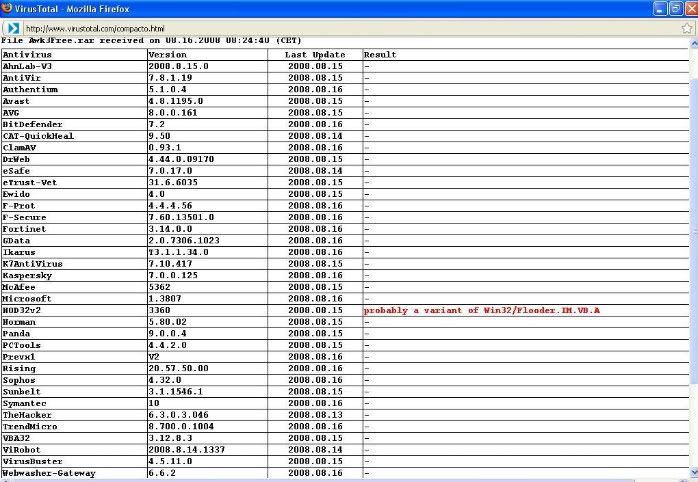Click the TrendMicro row name
This screenshot has height=482, width=698.
pyautogui.click(x=30, y=426)
